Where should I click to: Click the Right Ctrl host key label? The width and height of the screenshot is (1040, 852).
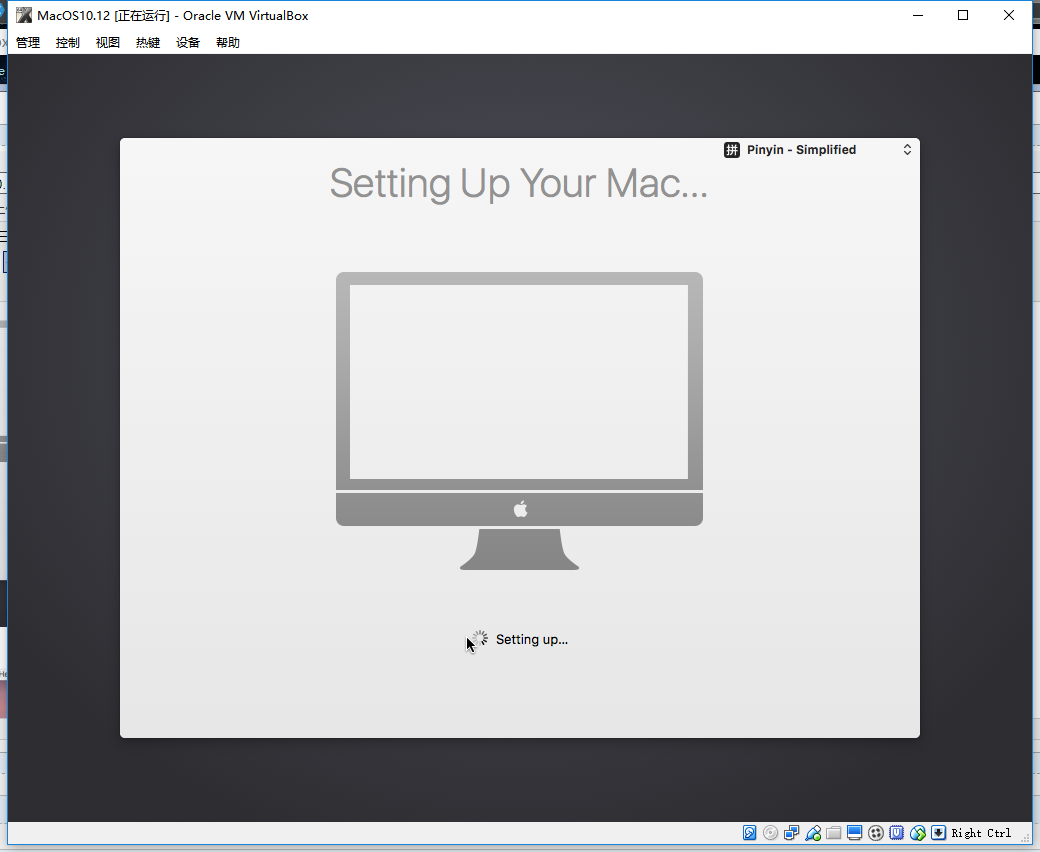click(x=981, y=833)
